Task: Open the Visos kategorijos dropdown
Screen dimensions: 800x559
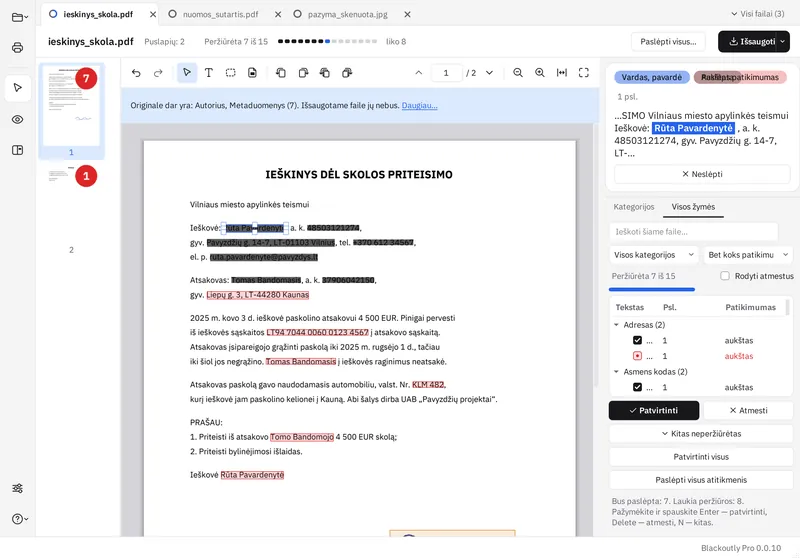Action: (x=654, y=255)
